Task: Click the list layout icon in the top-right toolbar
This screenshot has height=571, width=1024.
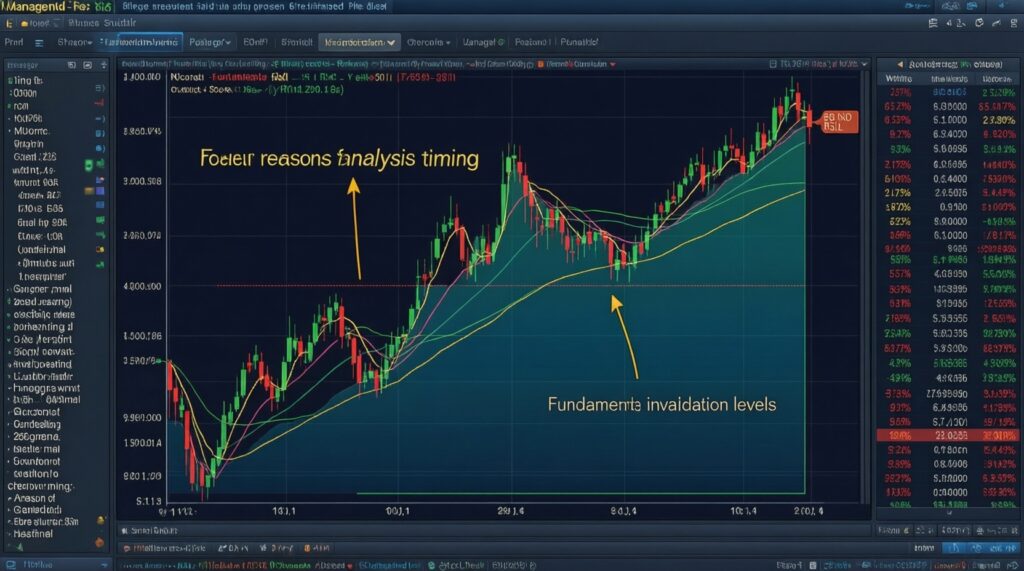Action: click(x=933, y=23)
